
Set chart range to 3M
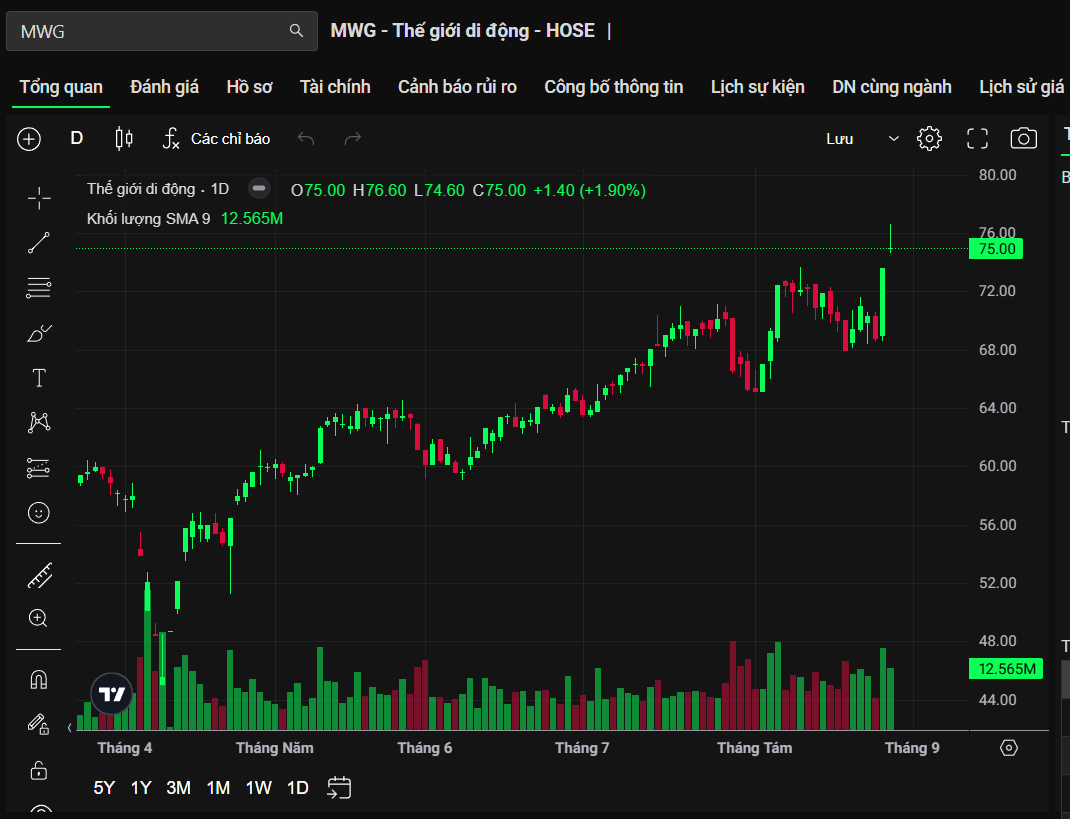179,788
